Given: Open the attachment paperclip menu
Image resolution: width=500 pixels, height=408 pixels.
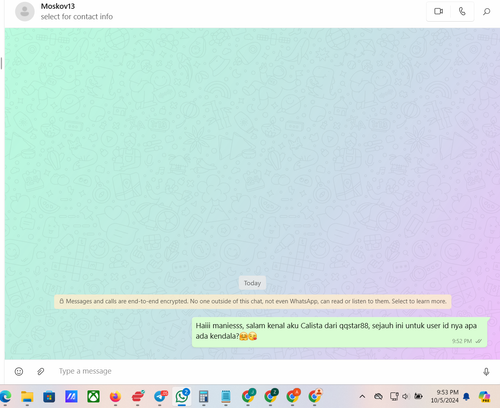Looking at the screenshot, I should (40, 371).
